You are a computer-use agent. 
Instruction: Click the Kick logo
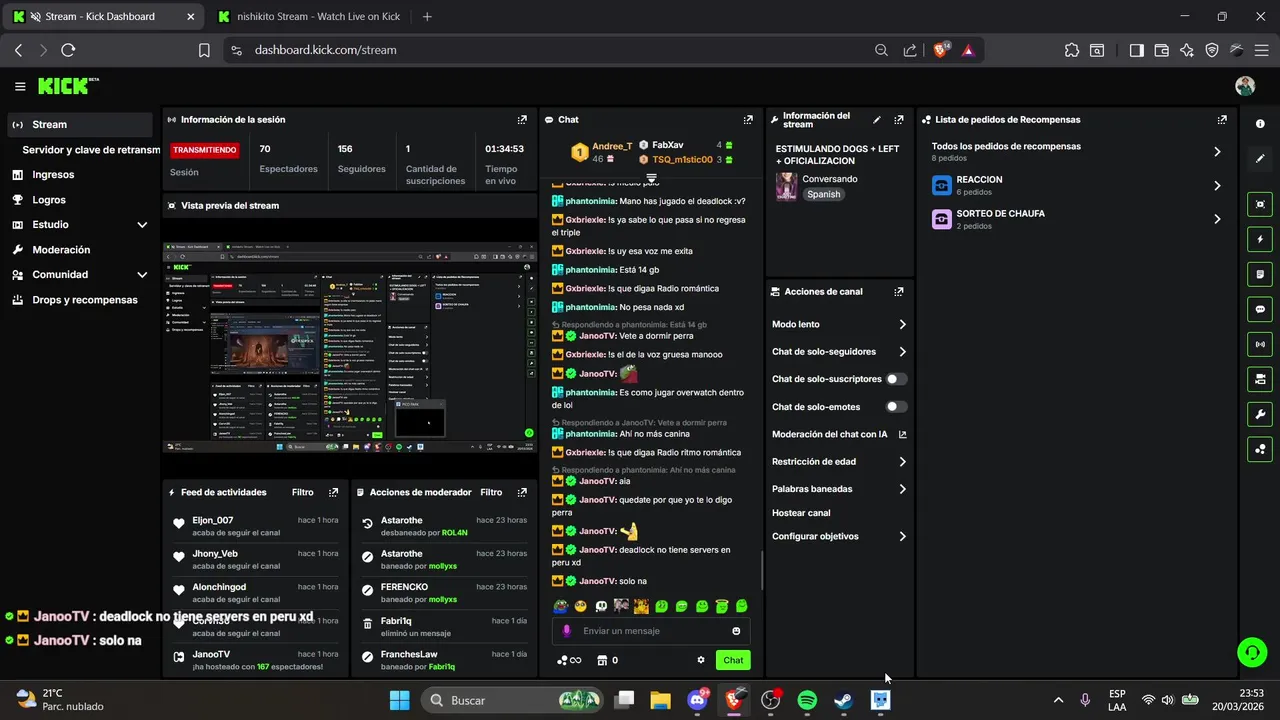point(68,86)
